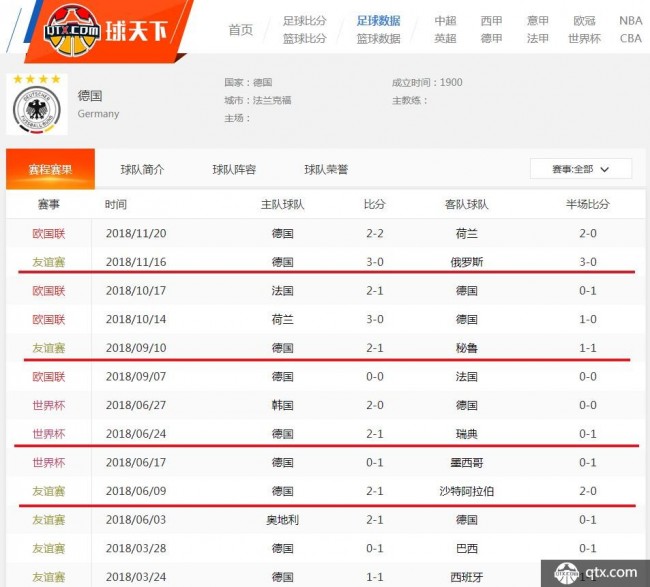Switch to the 球队简介 team profile tab

[142, 169]
